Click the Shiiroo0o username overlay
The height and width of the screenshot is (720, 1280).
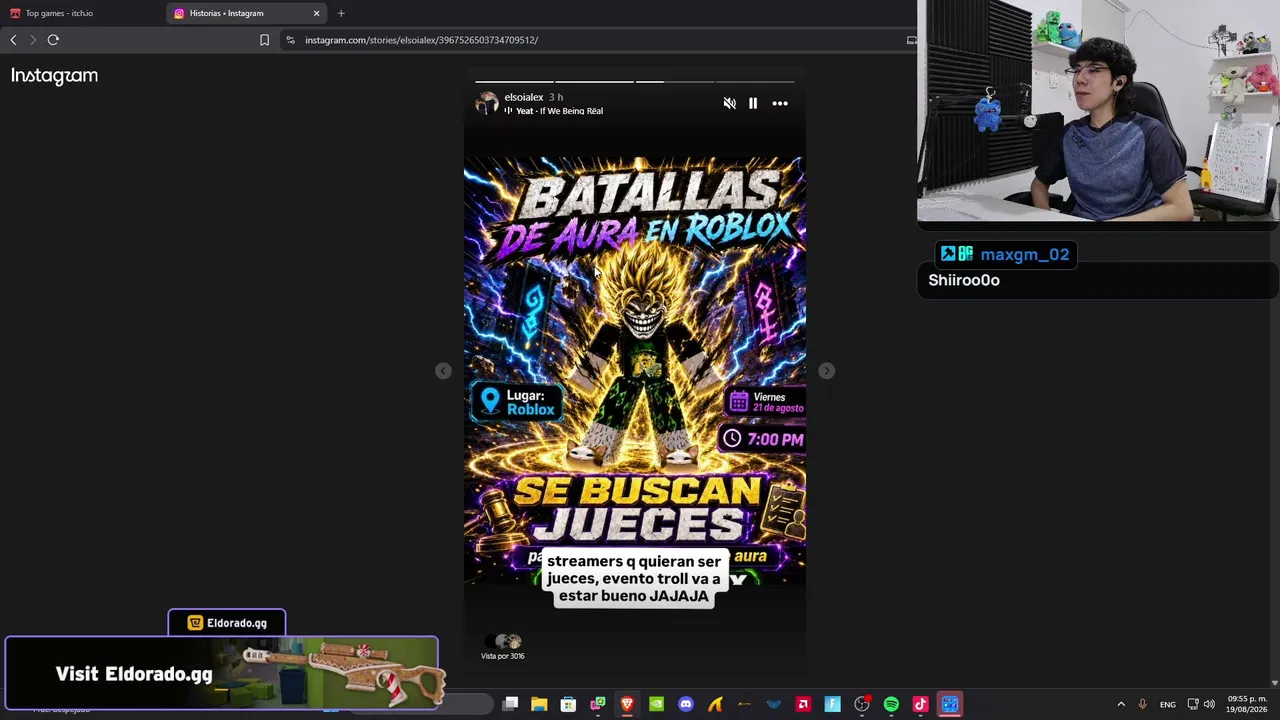pyautogui.click(x=964, y=280)
